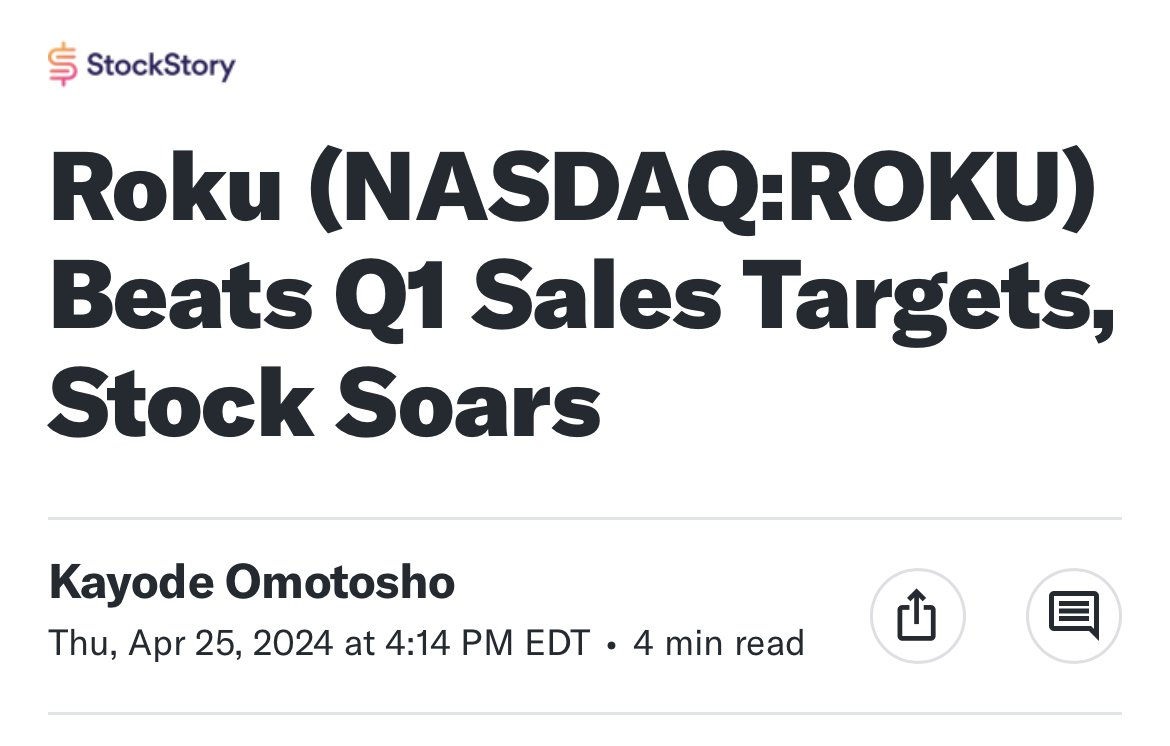The image size is (1170, 746).
Task: Open the article share icon
Action: point(917,615)
